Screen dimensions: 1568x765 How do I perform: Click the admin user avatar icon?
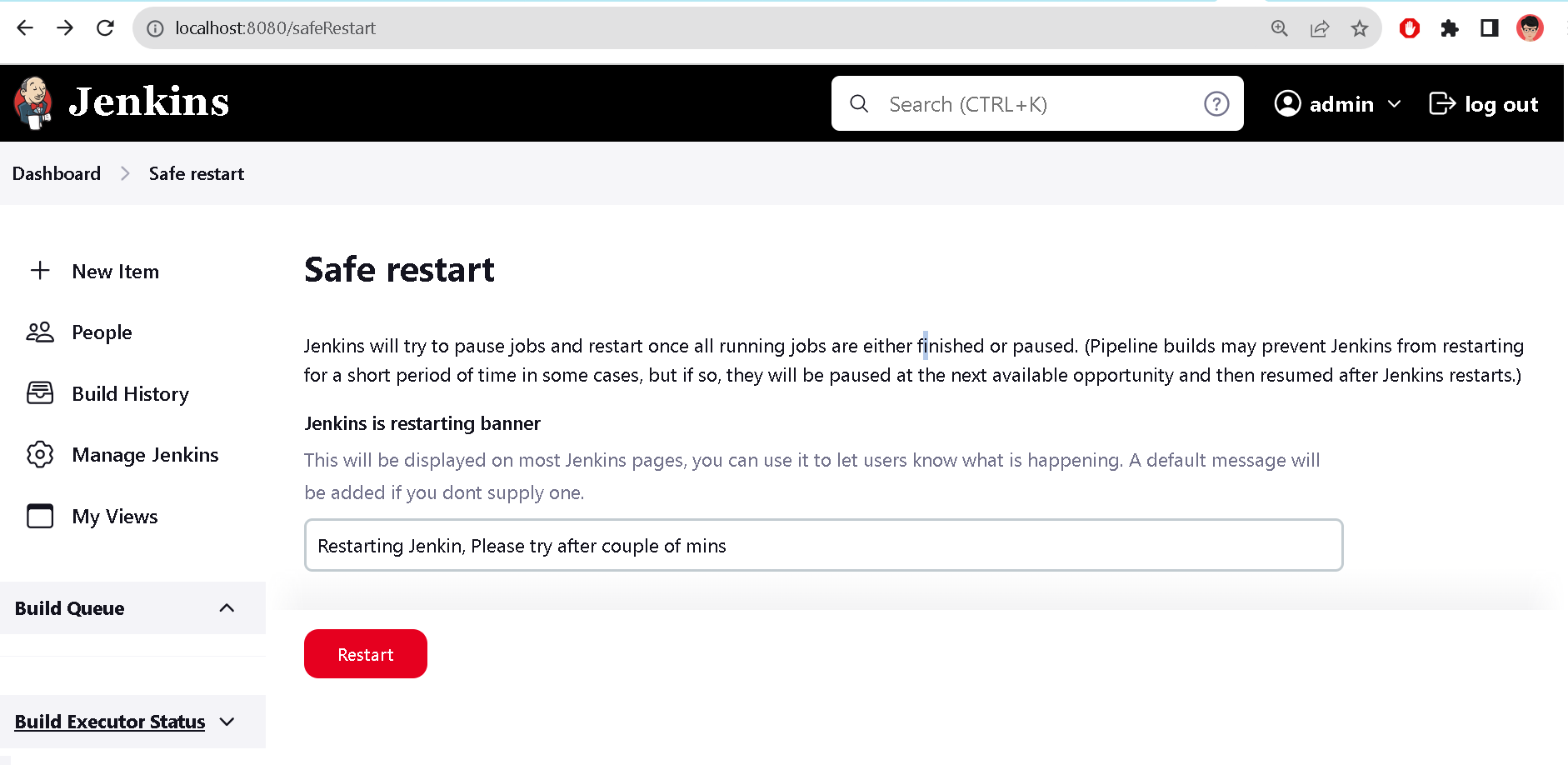click(x=1287, y=103)
